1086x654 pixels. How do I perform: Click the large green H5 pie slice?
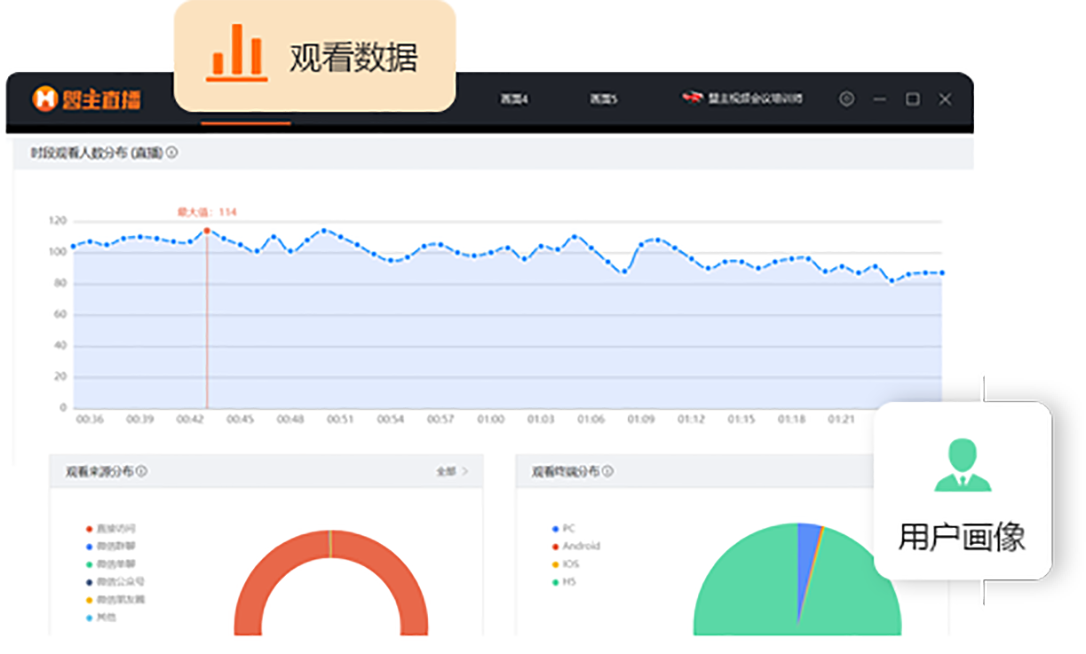coord(748,589)
